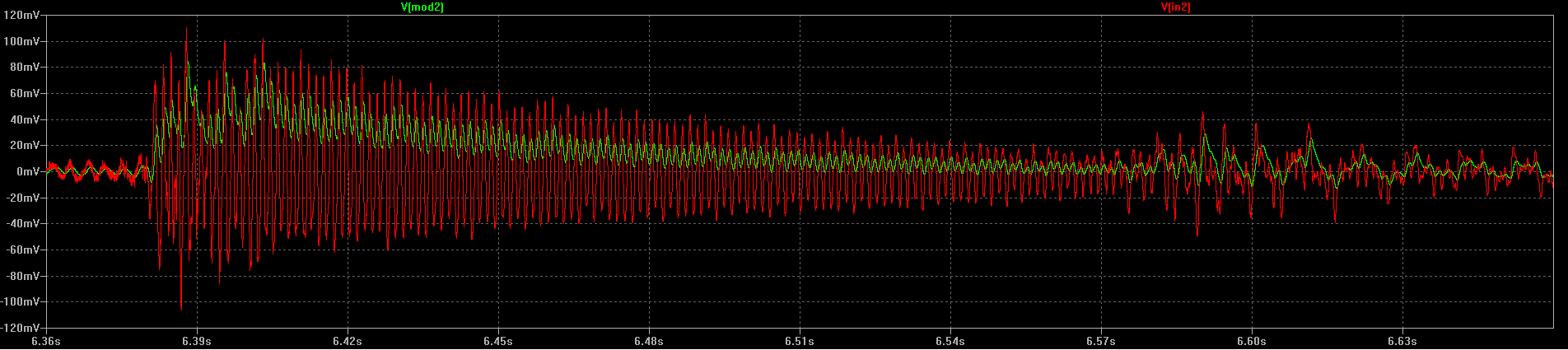Click the 6.51s time axis label

(x=799, y=341)
